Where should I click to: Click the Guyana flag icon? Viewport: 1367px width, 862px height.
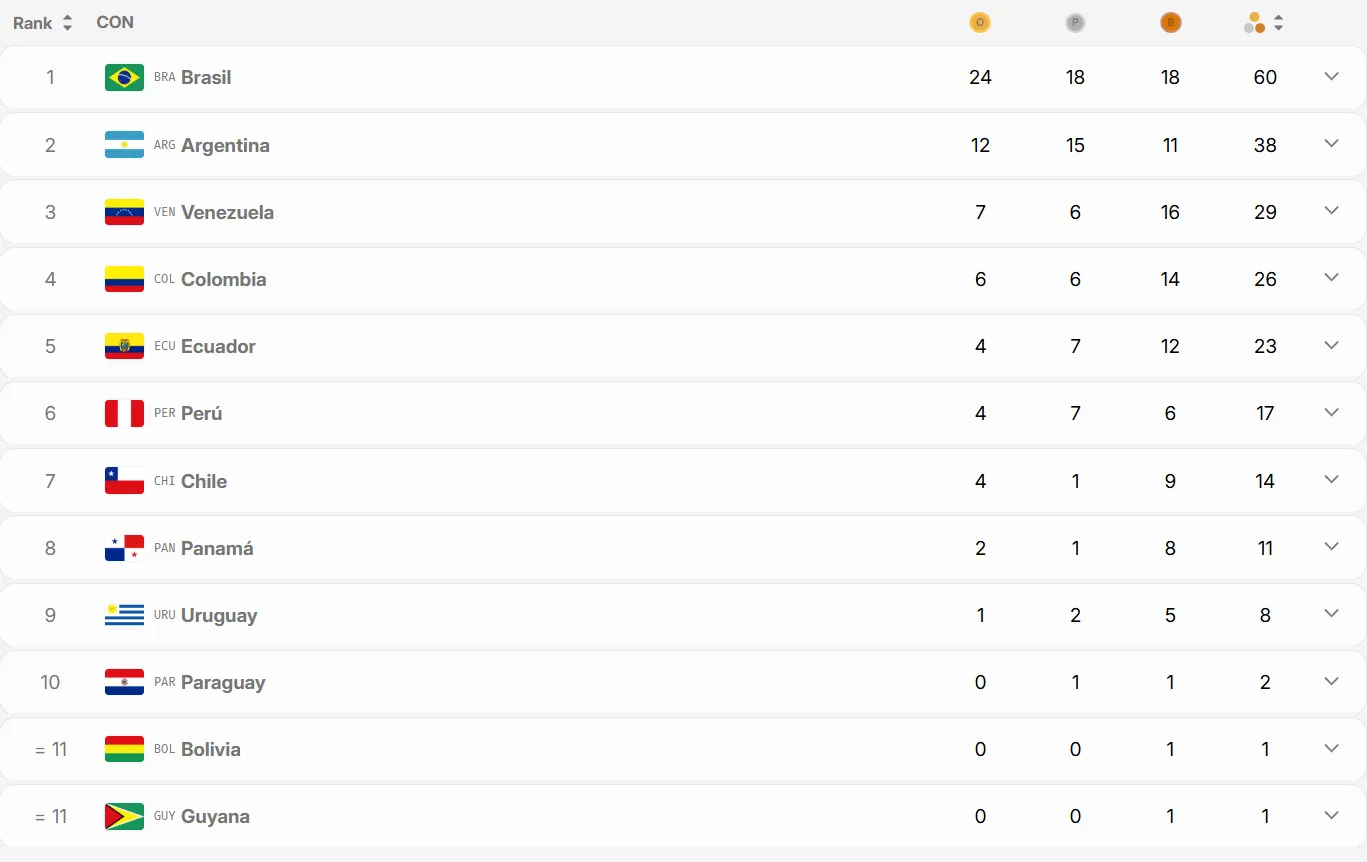point(124,817)
